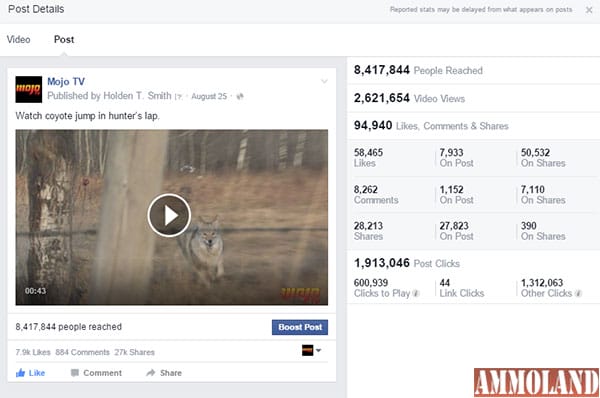
Task: Click 'Watch coyote jump in hunter's lap' caption
Action: tap(87, 116)
